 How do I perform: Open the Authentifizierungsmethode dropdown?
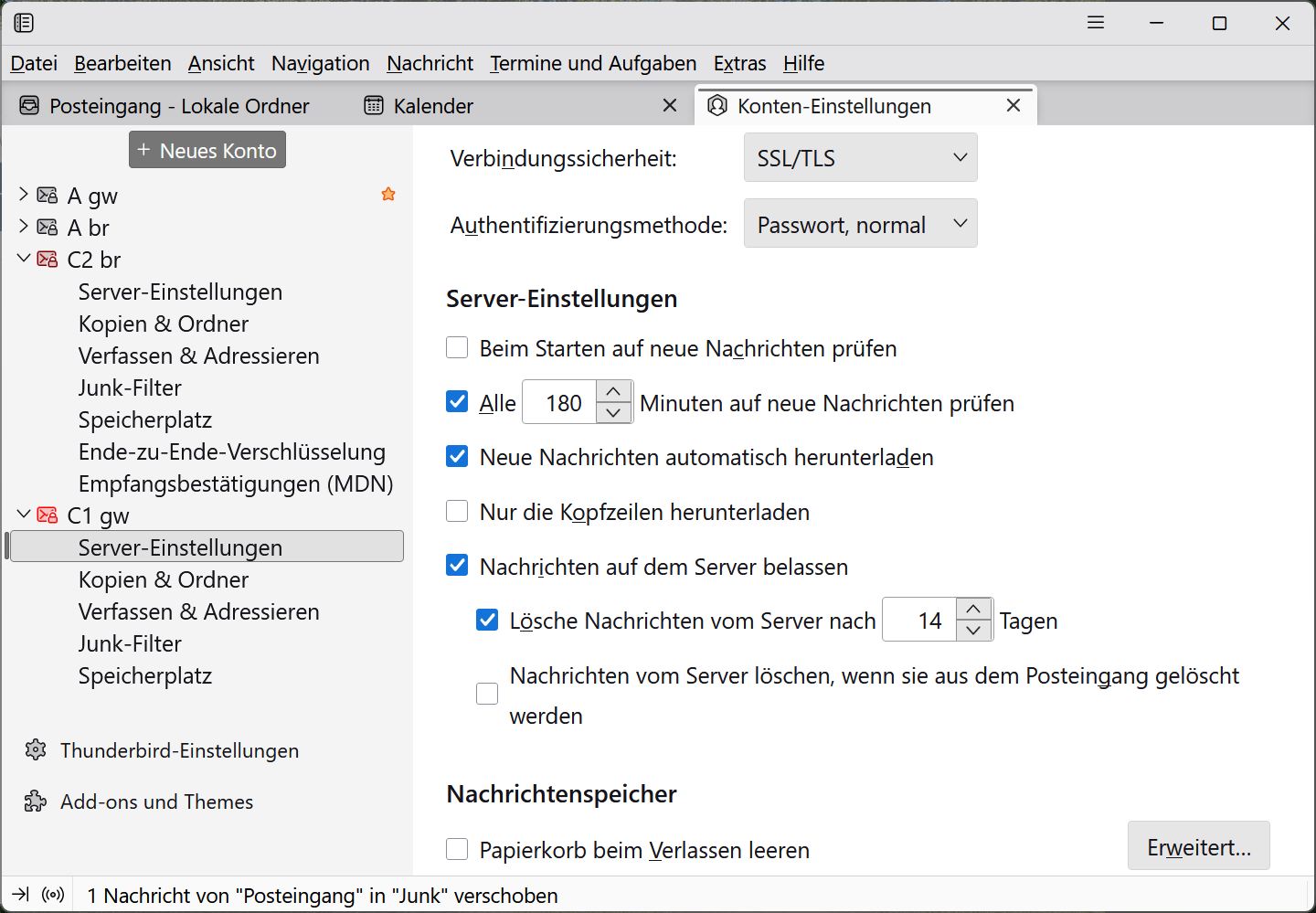tap(860, 225)
